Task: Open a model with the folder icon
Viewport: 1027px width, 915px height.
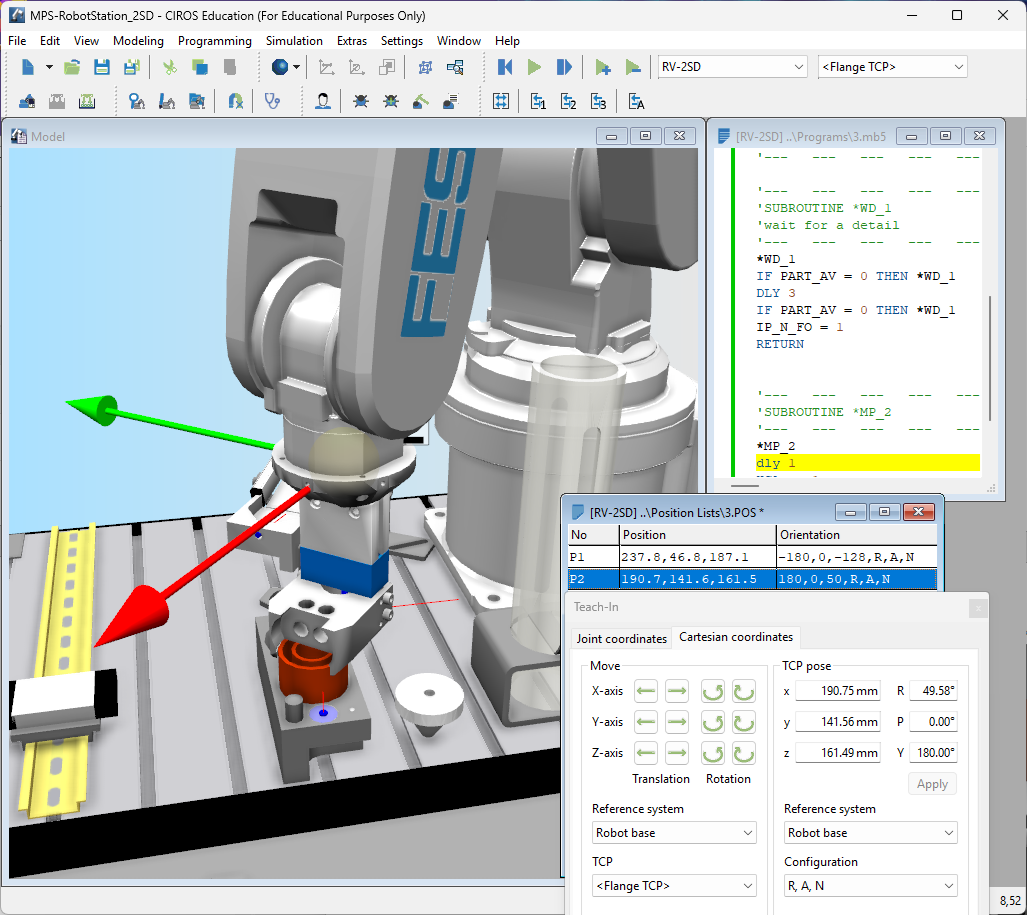Action: (72, 67)
